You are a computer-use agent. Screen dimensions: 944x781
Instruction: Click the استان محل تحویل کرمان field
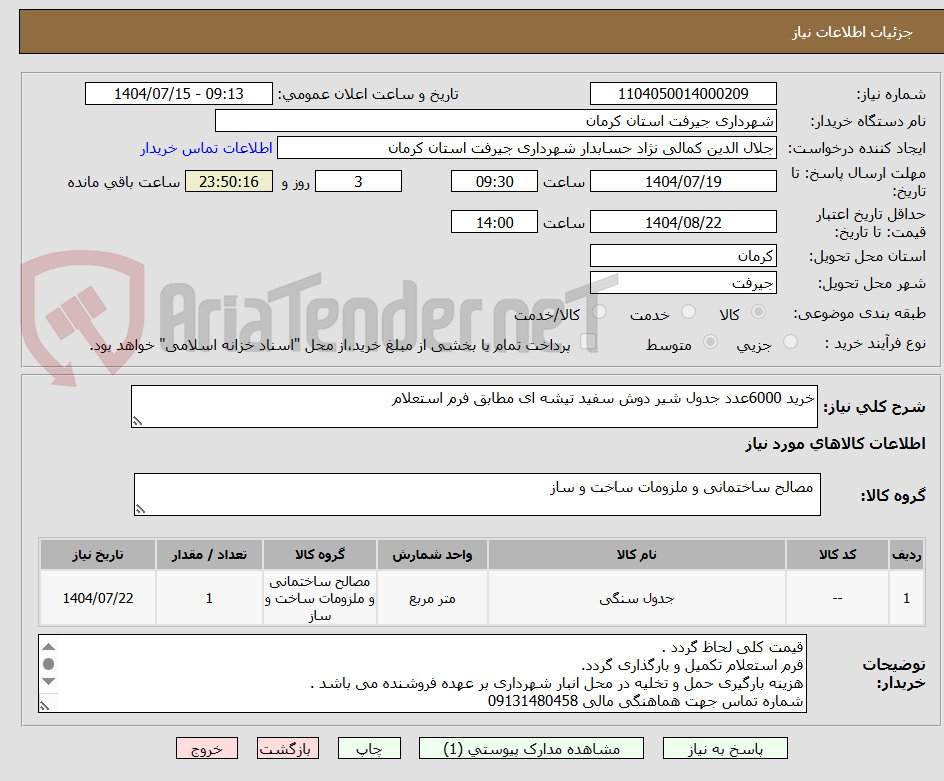pyautogui.click(x=683, y=255)
